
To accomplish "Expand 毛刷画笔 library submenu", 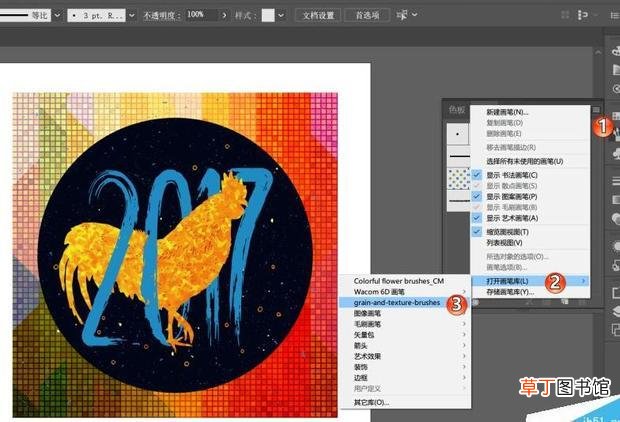I will (x=405, y=324).
